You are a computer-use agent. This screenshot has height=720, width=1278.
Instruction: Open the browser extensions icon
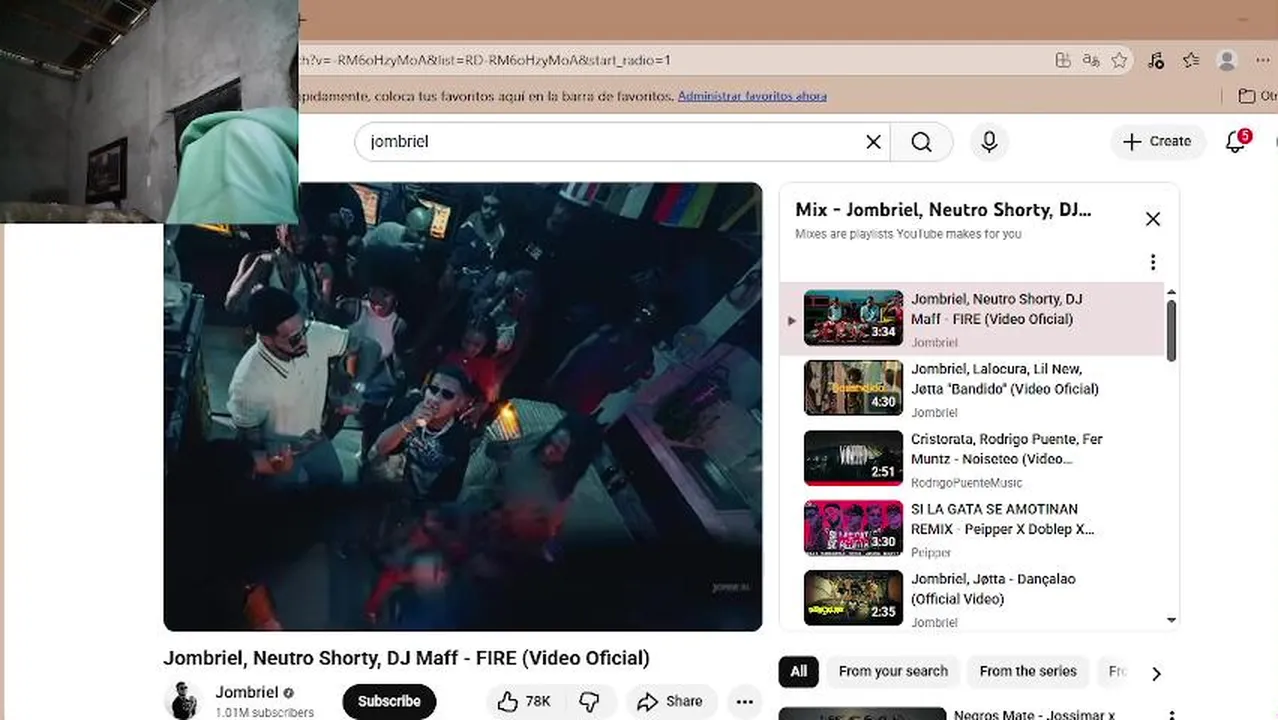[x=1155, y=61]
